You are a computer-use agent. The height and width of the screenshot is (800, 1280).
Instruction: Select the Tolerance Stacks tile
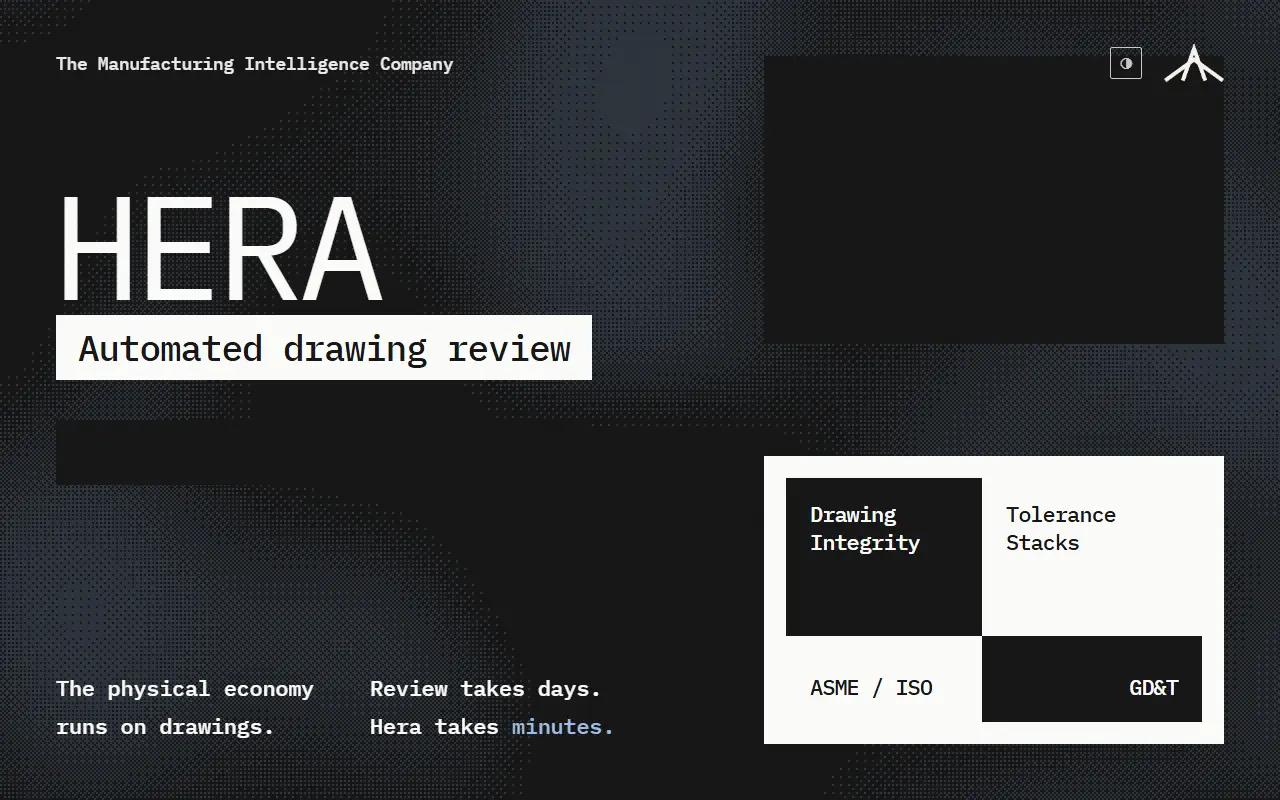tap(1092, 557)
